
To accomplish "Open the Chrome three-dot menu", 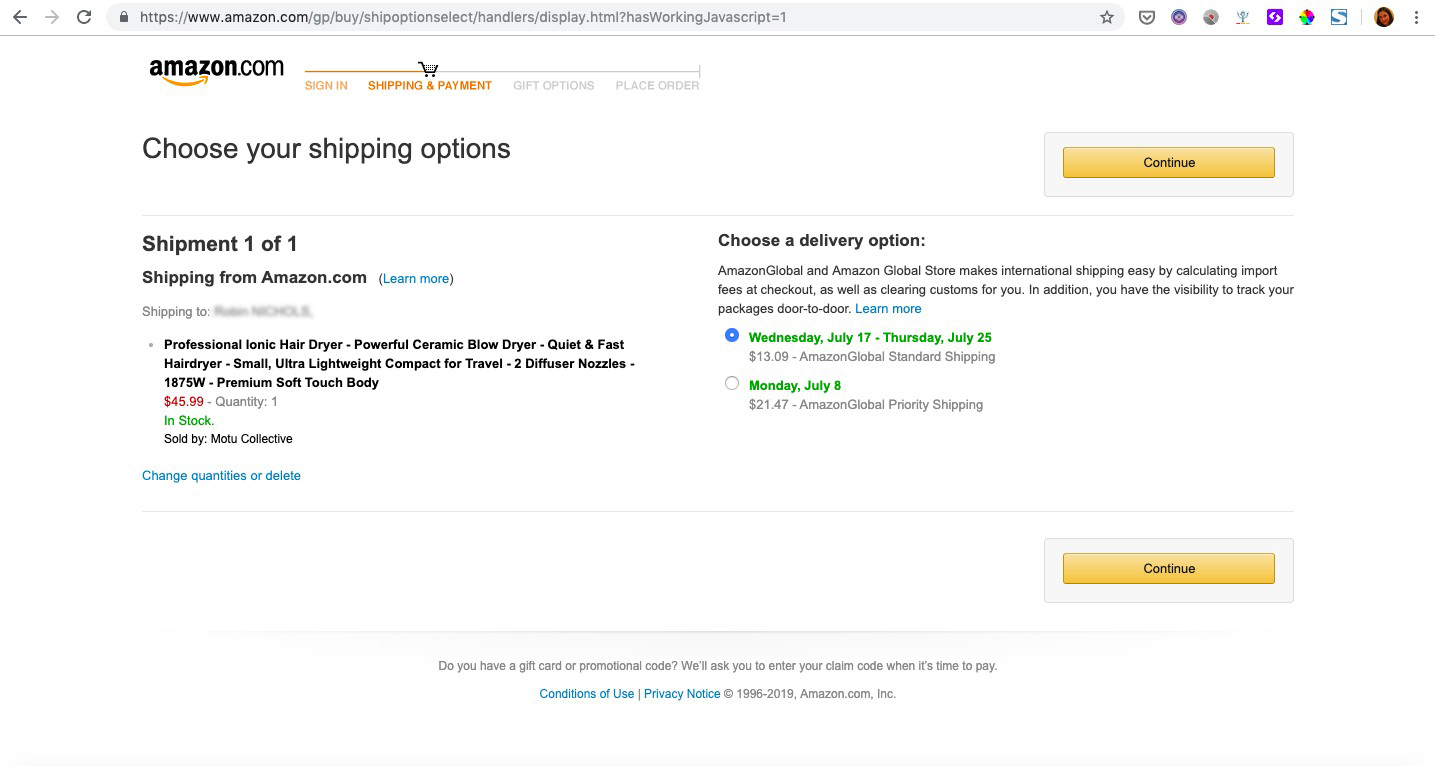I will pos(1416,17).
